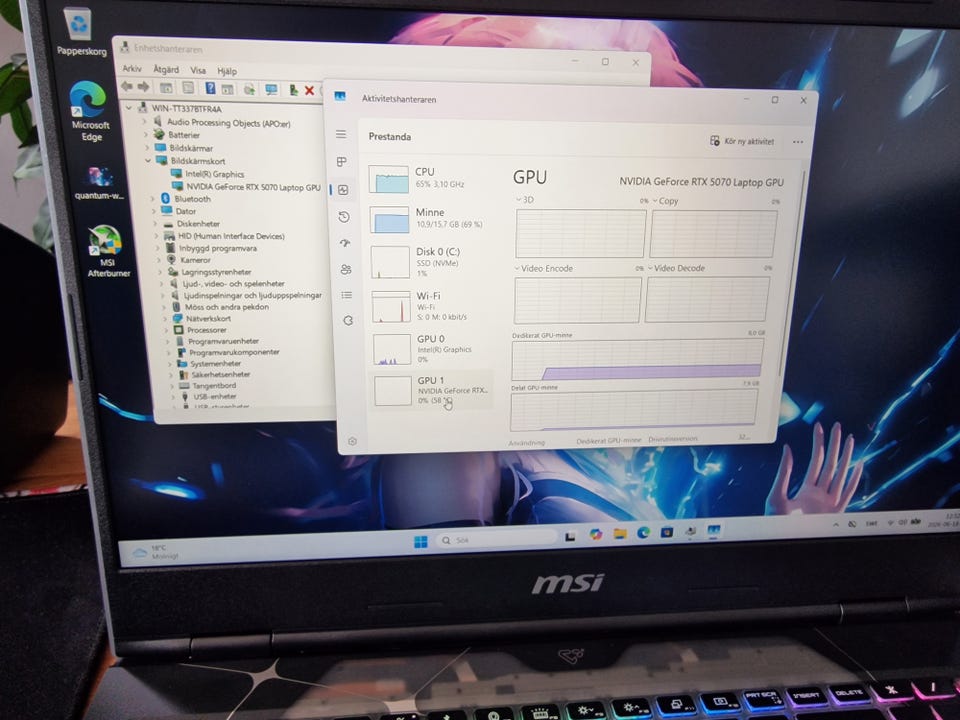Open Papperskorg desktop icon

(81, 32)
